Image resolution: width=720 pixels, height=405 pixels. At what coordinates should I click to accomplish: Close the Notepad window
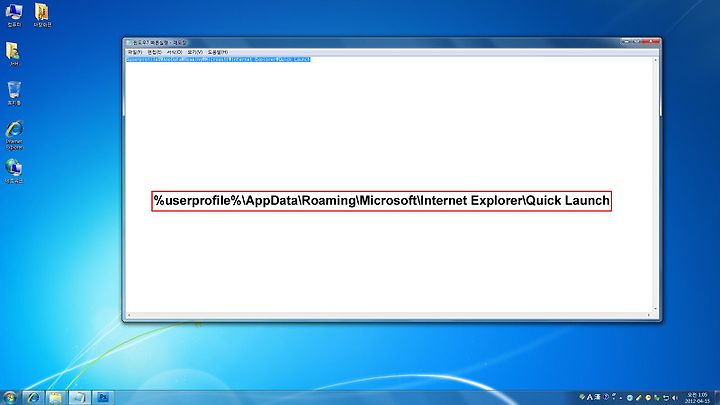(x=651, y=42)
